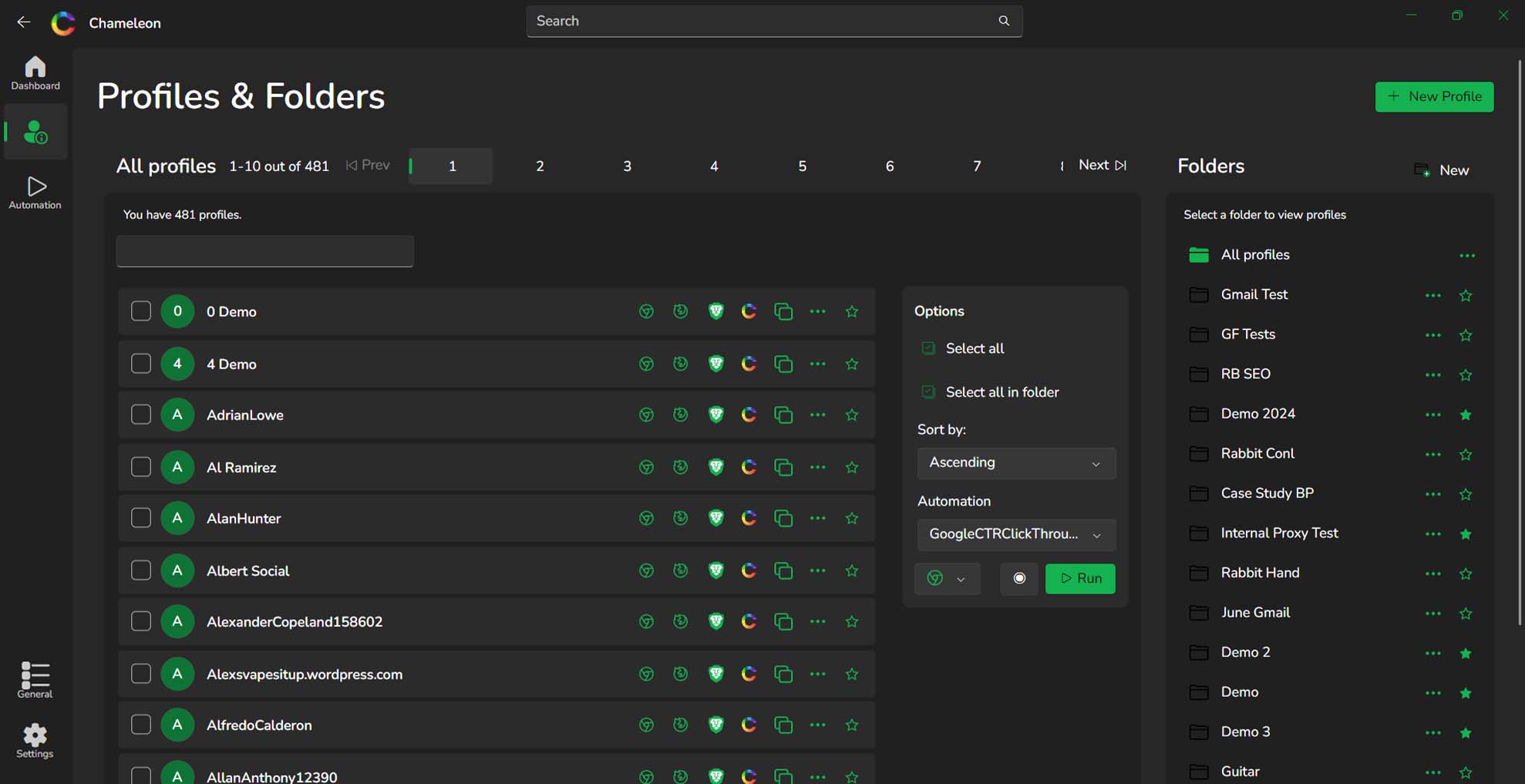Tick the checkbox for AlanHunter
This screenshot has height=784, width=1525.
[140, 518]
